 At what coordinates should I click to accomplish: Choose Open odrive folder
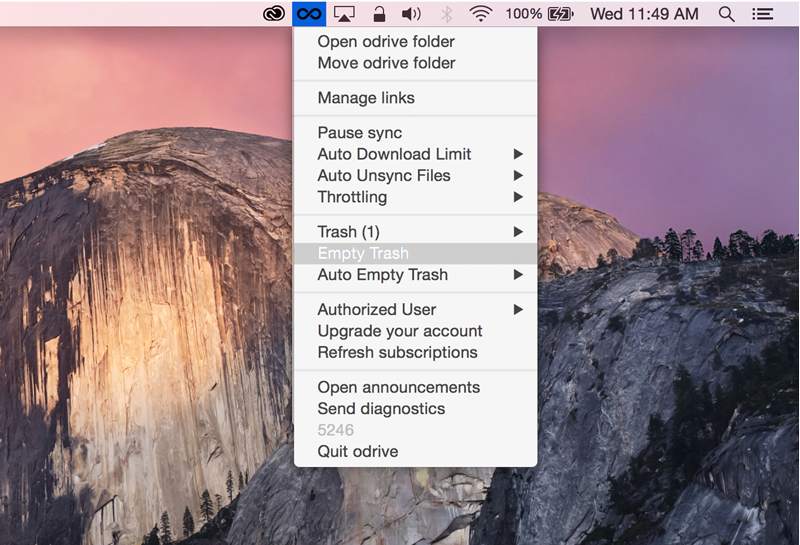[415, 41]
